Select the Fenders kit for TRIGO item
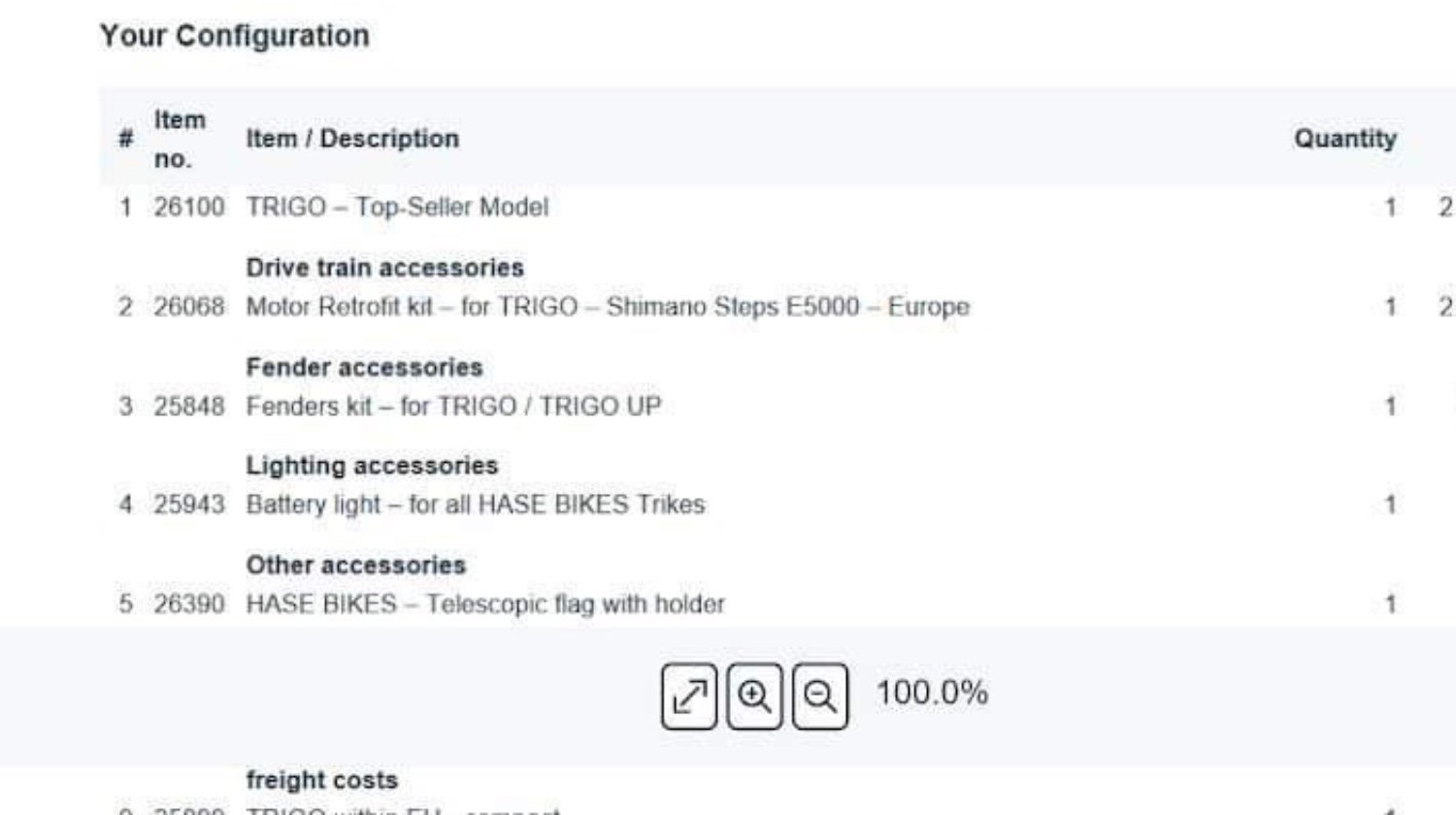 453,407
